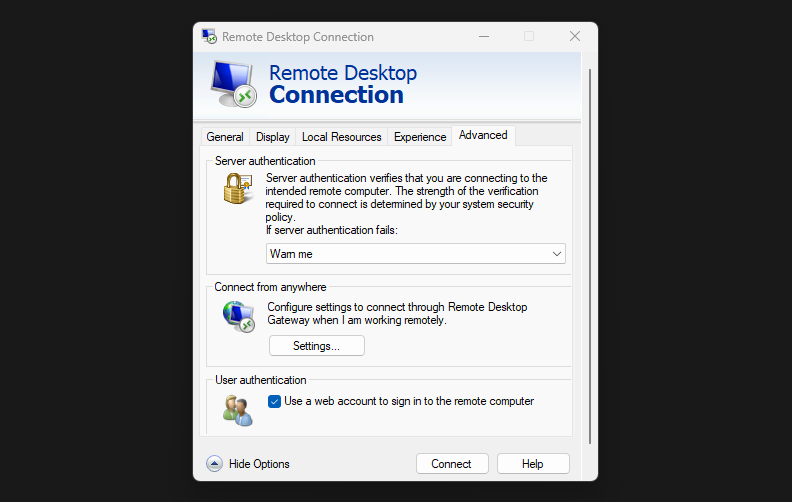Click the Connect button
This screenshot has height=502, width=792.
coord(452,464)
